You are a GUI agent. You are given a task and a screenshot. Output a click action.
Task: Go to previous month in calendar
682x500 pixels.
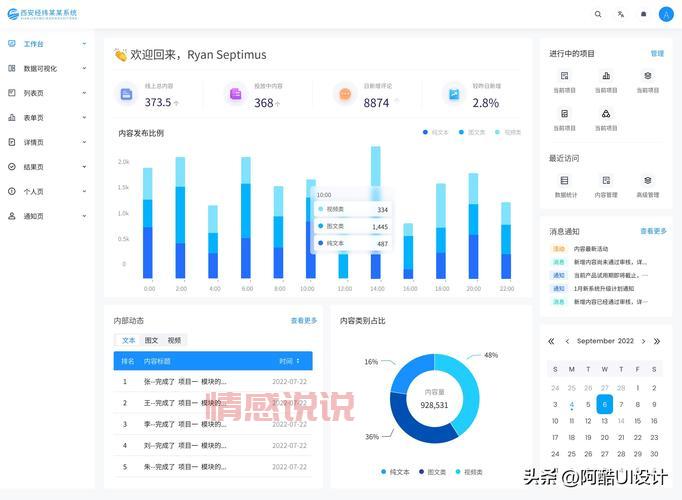[567, 341]
